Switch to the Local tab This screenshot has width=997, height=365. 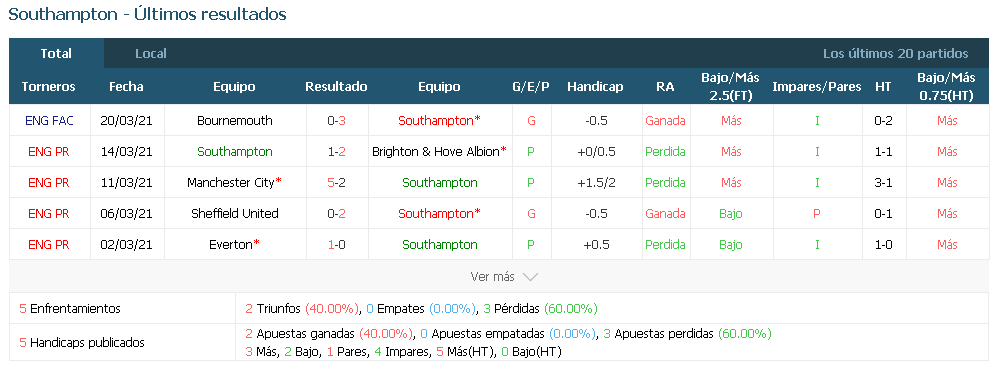(x=151, y=54)
